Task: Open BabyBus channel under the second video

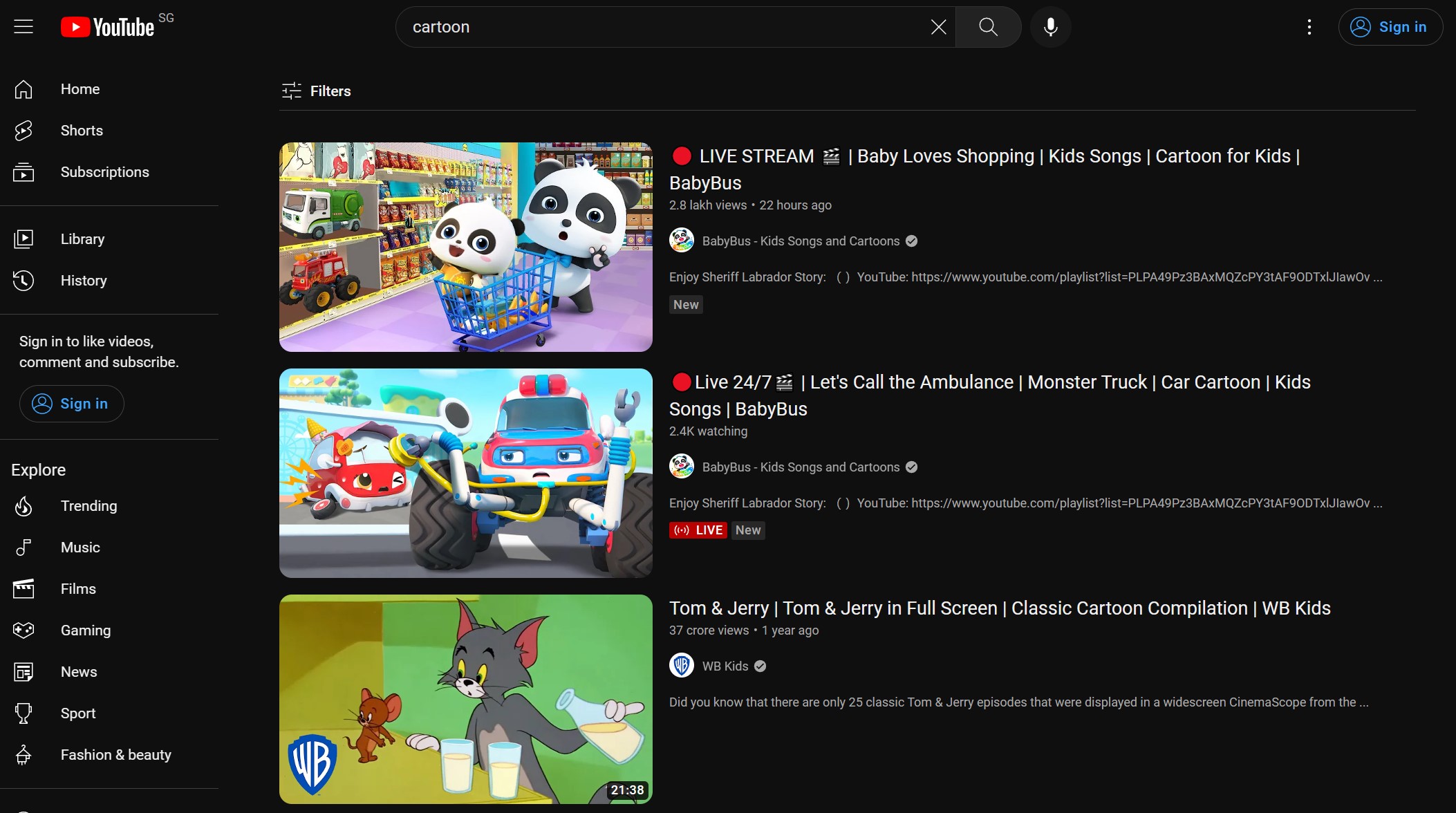Action: [x=801, y=467]
